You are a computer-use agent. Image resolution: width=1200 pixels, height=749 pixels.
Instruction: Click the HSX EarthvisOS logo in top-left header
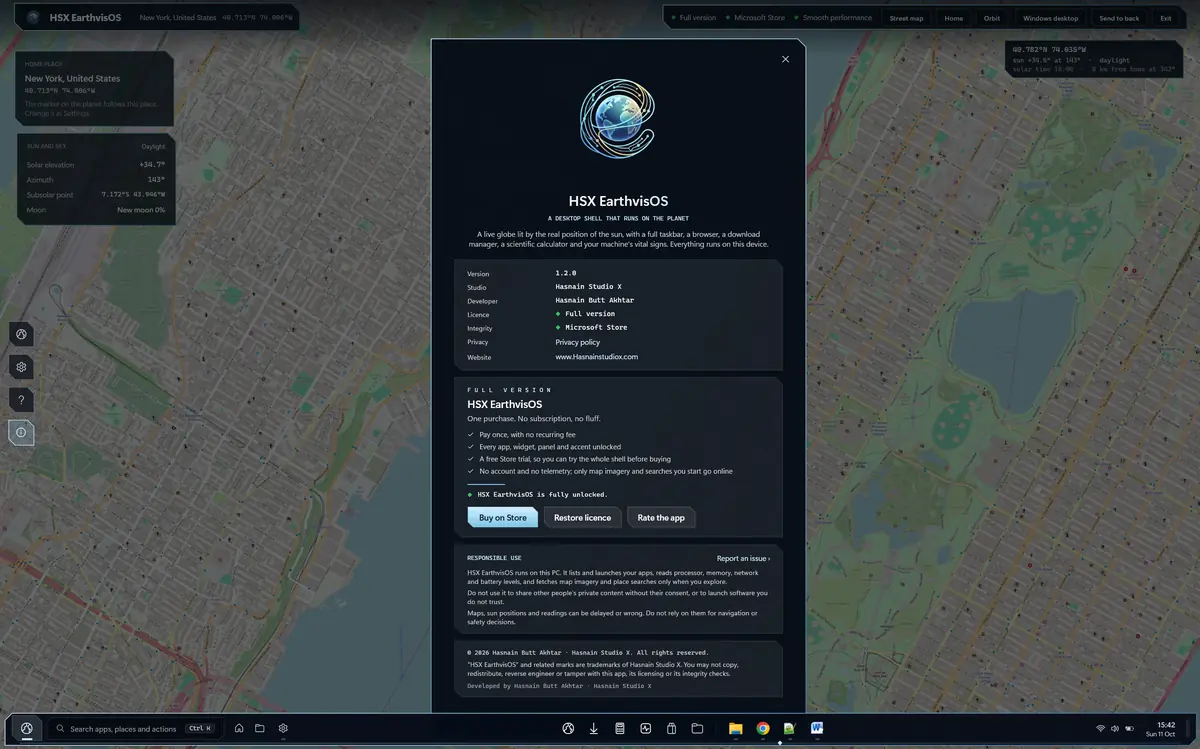point(34,17)
